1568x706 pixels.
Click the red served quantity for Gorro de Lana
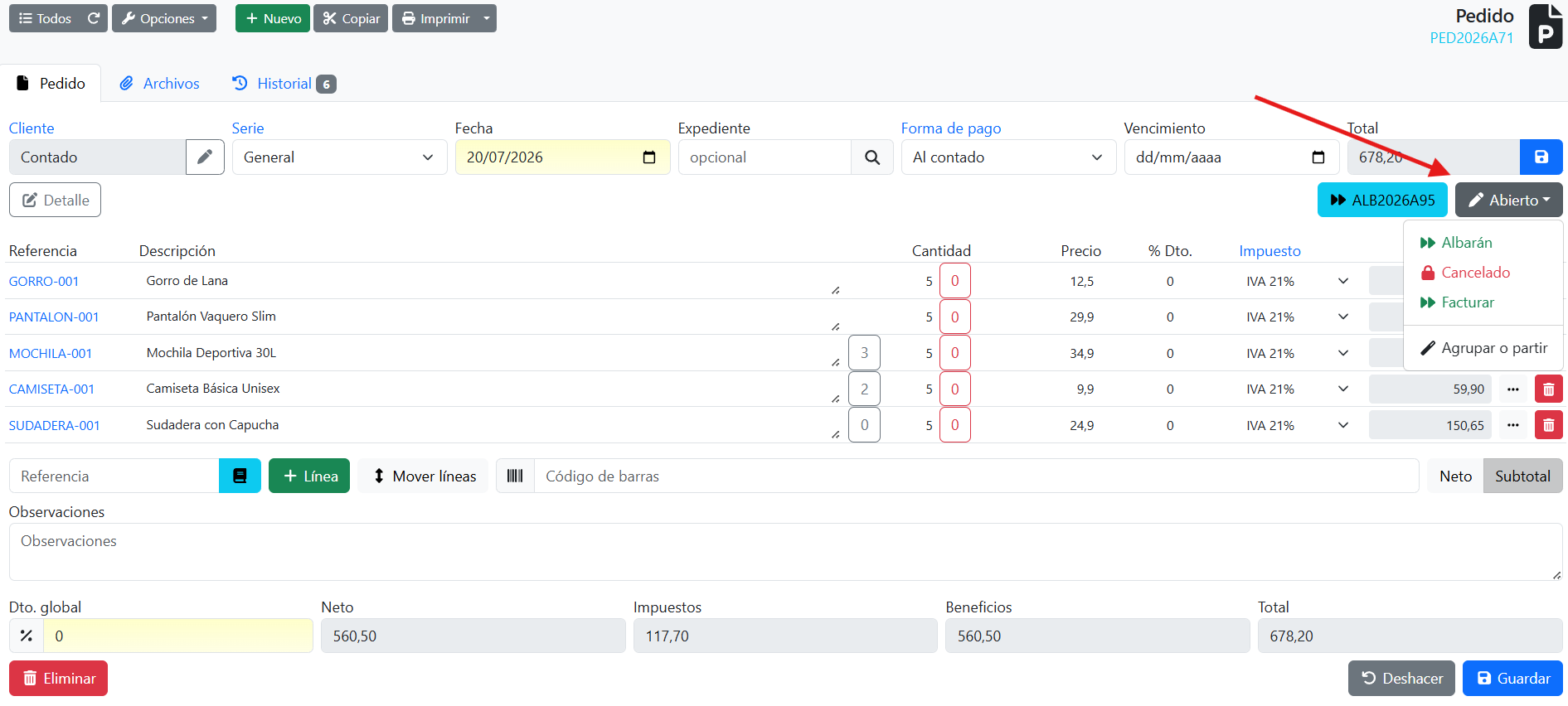(x=955, y=281)
